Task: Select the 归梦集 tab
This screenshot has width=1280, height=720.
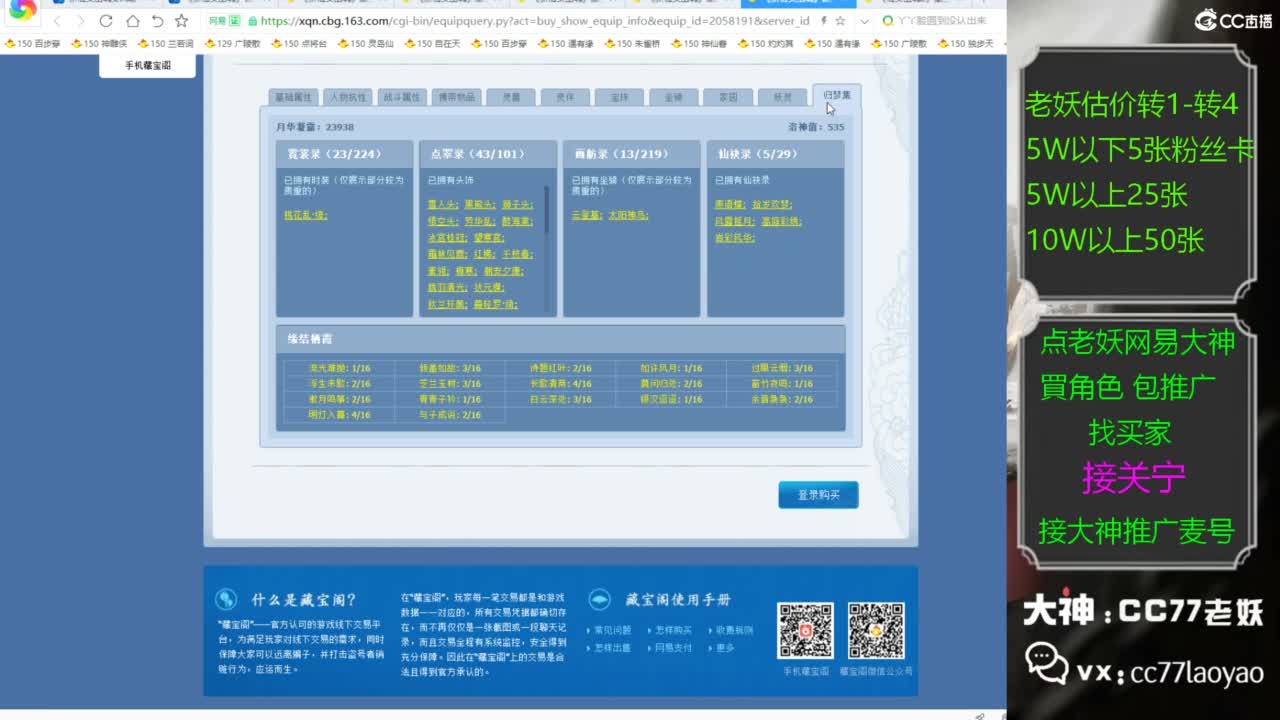Action: coord(837,95)
